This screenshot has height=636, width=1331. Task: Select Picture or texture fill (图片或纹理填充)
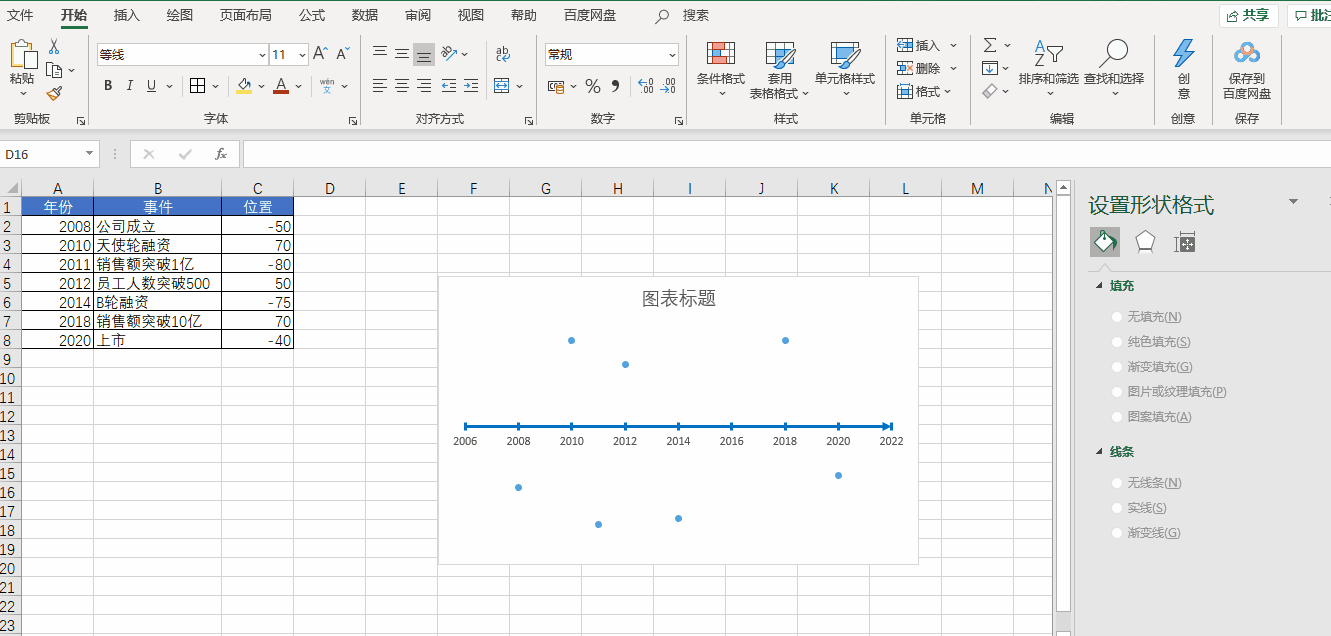(x=1117, y=392)
